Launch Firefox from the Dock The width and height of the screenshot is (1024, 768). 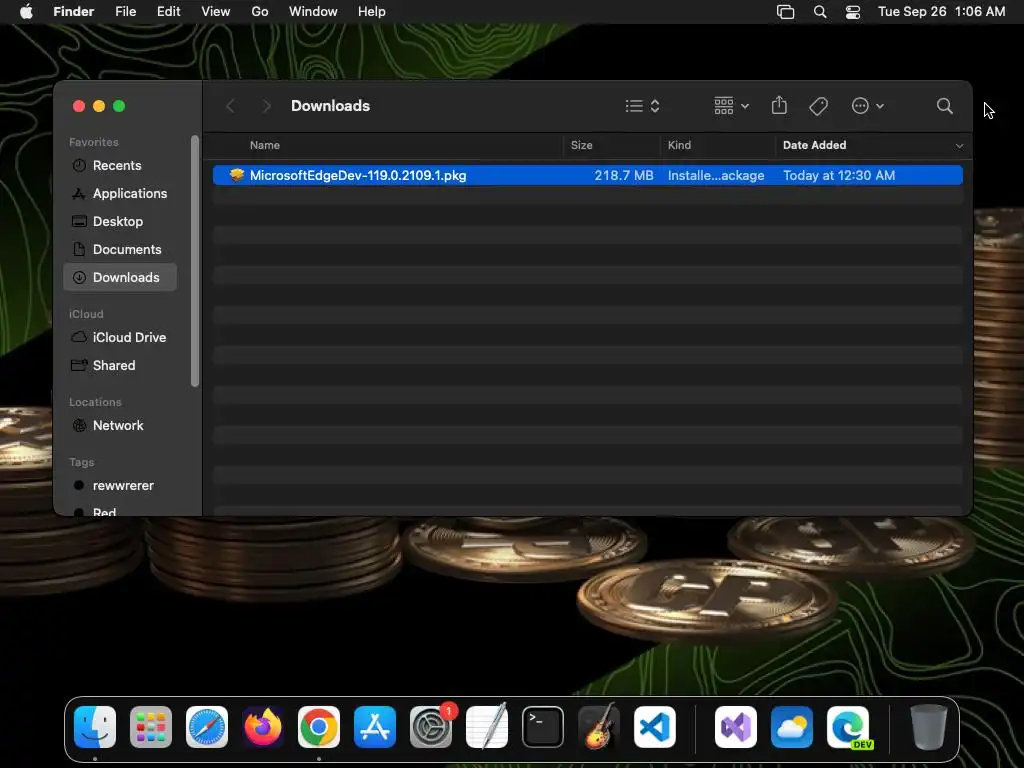pos(263,727)
